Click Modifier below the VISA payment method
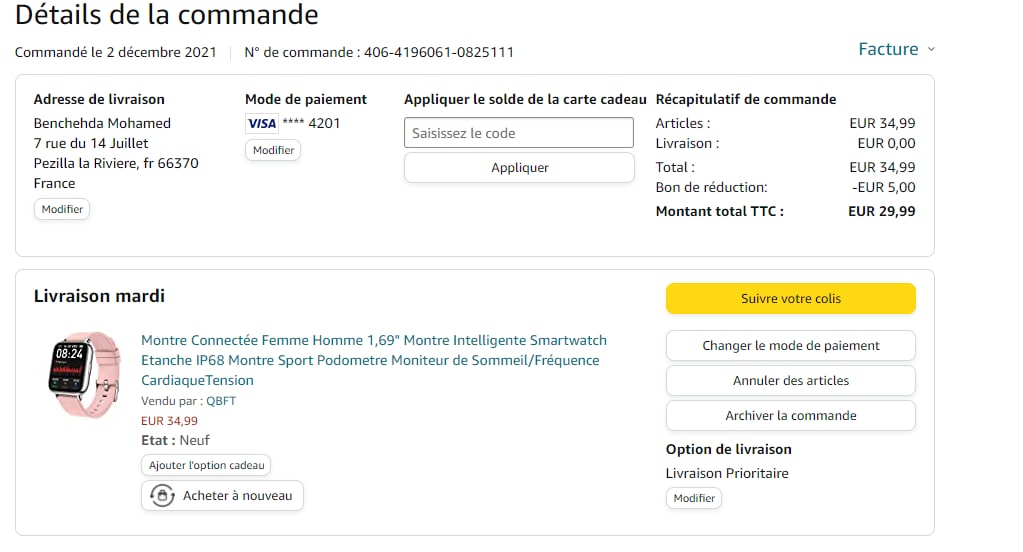Image resolution: width=1023 pixels, height=552 pixels. click(273, 150)
